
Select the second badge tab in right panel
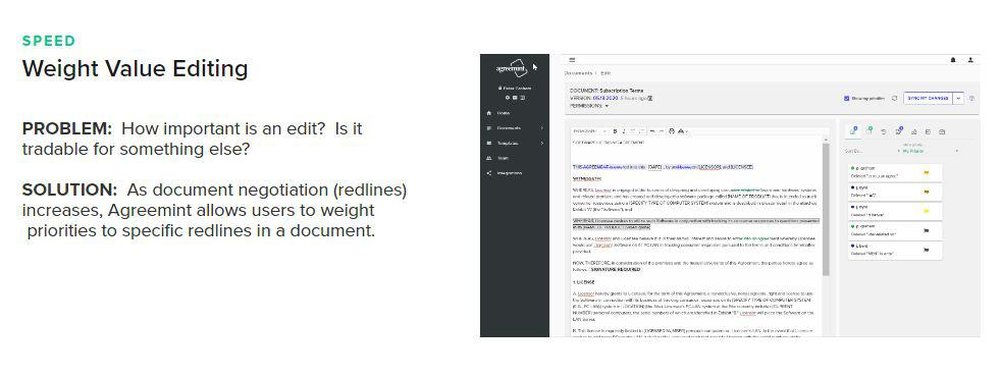[x=869, y=131]
